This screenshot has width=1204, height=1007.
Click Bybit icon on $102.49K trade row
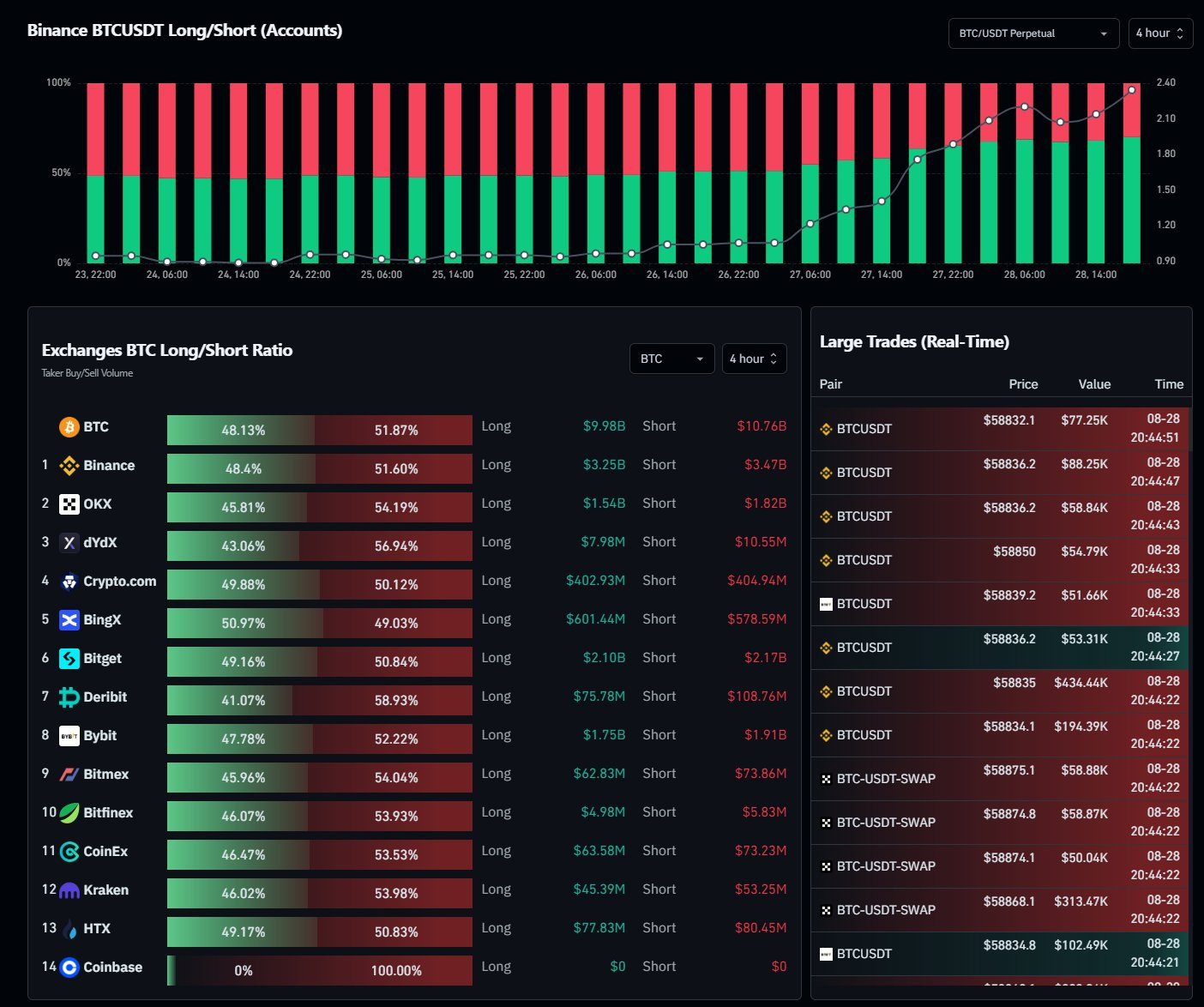[827, 954]
